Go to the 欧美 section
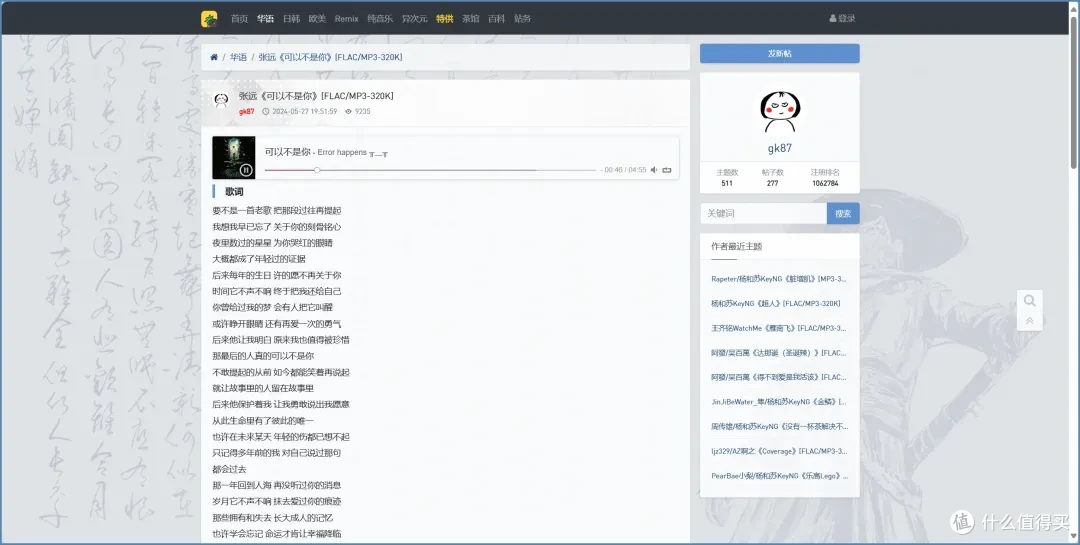The width and height of the screenshot is (1080, 545). pos(317,19)
